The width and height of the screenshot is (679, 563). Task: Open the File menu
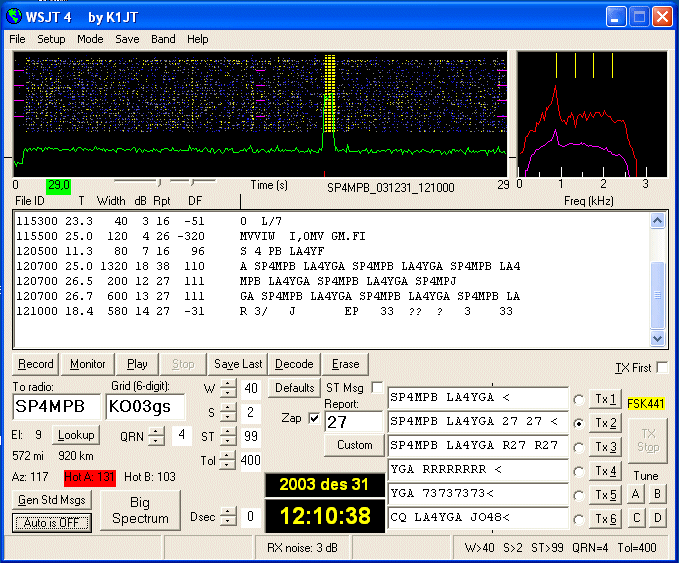(x=17, y=39)
